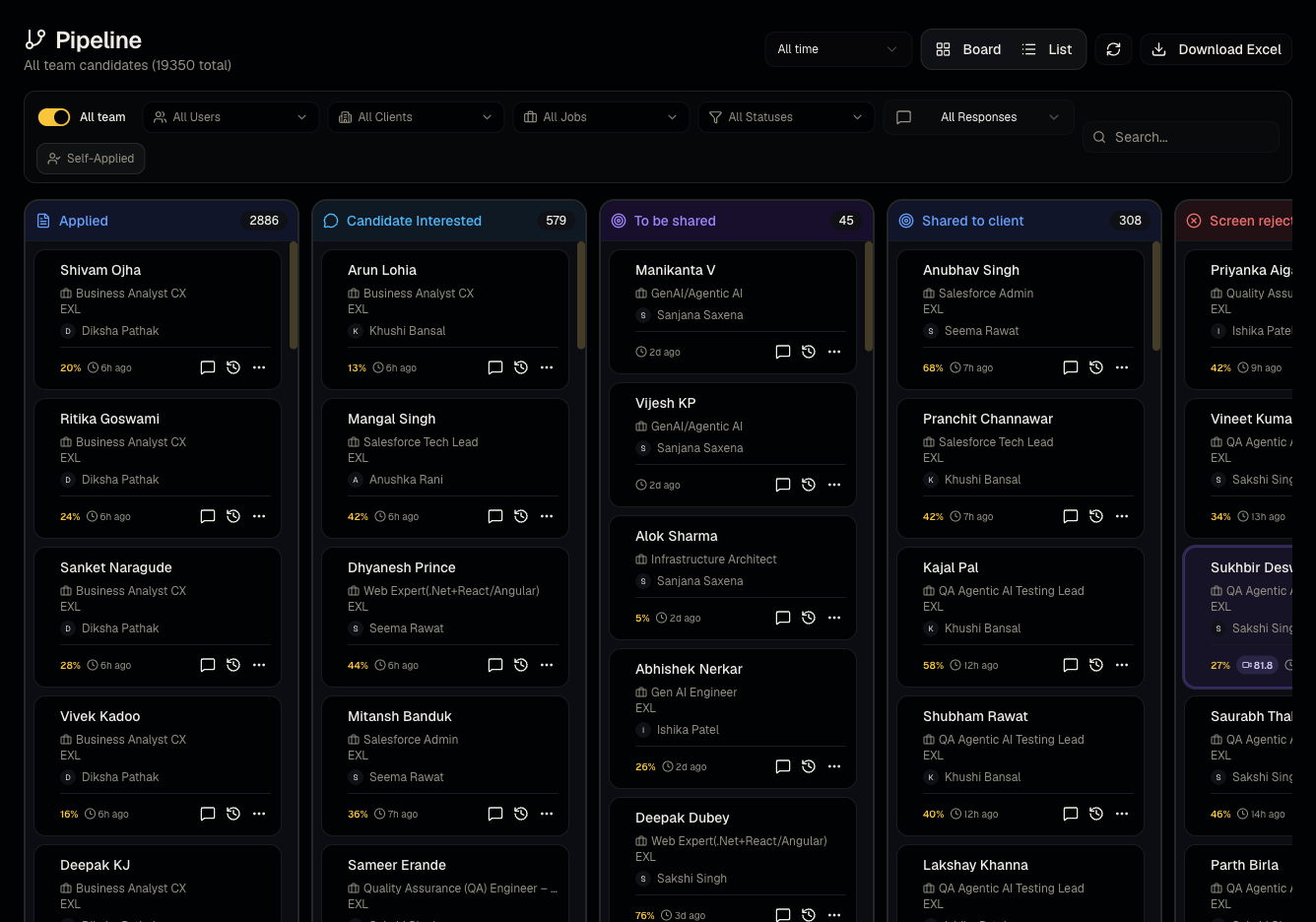Open more options on Anubhav Singh's card
1316x922 pixels.
coord(1122,367)
